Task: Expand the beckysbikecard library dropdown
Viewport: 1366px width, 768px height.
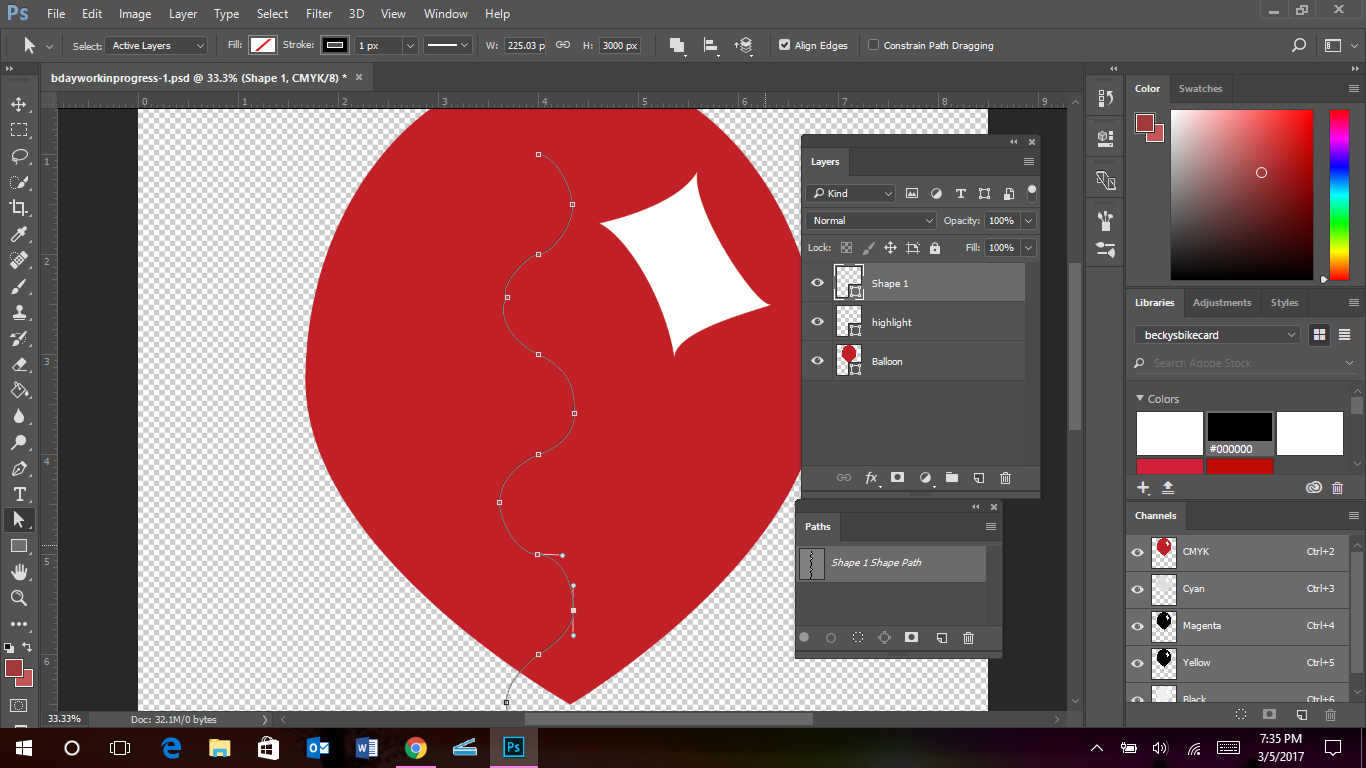Action: [x=1217, y=335]
